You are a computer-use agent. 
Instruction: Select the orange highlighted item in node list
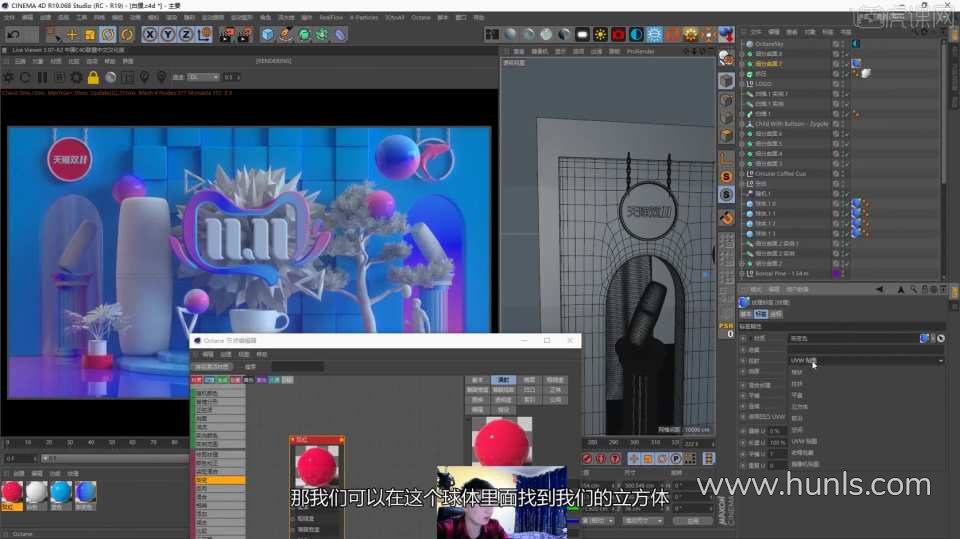tap(220, 480)
